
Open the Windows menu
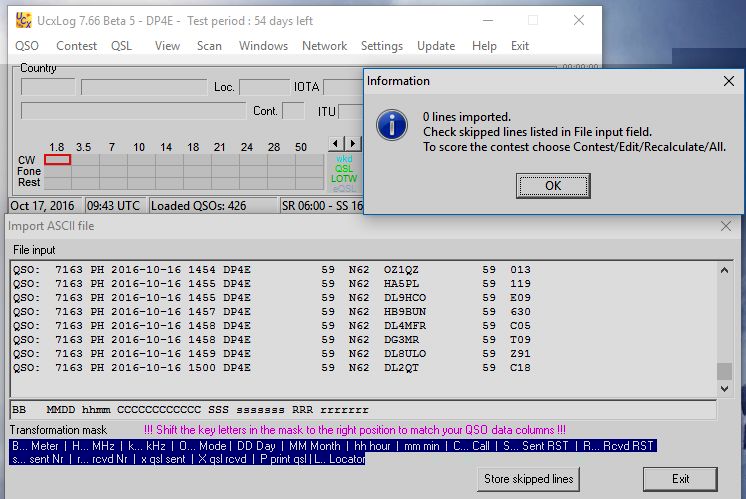[x=263, y=46]
